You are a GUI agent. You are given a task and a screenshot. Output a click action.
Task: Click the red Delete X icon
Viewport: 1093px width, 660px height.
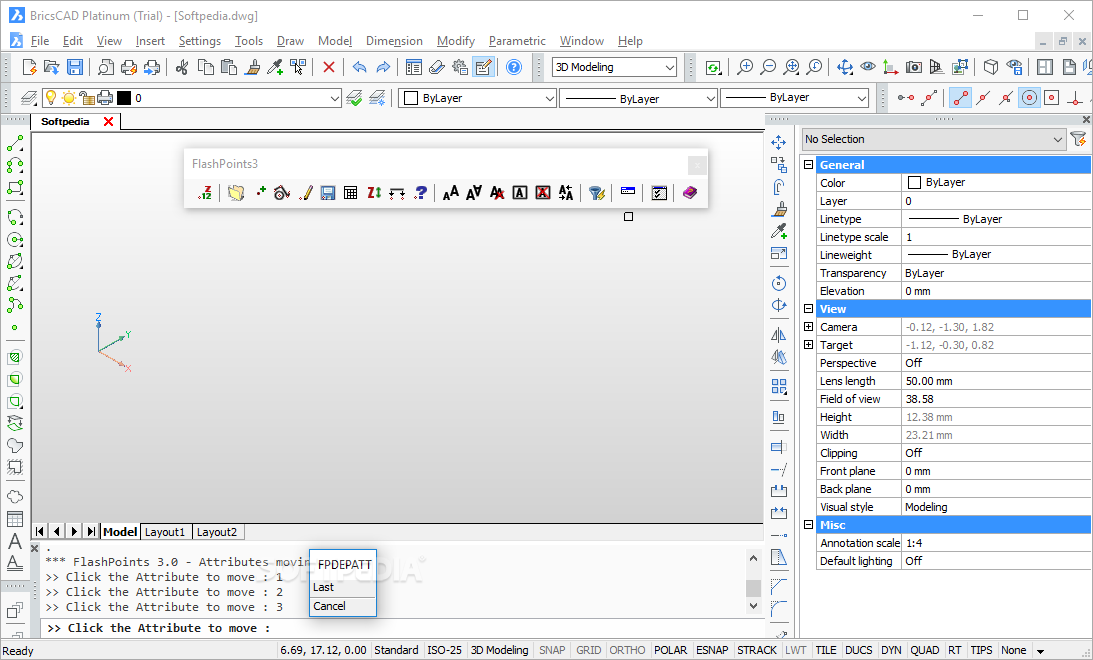pos(328,67)
